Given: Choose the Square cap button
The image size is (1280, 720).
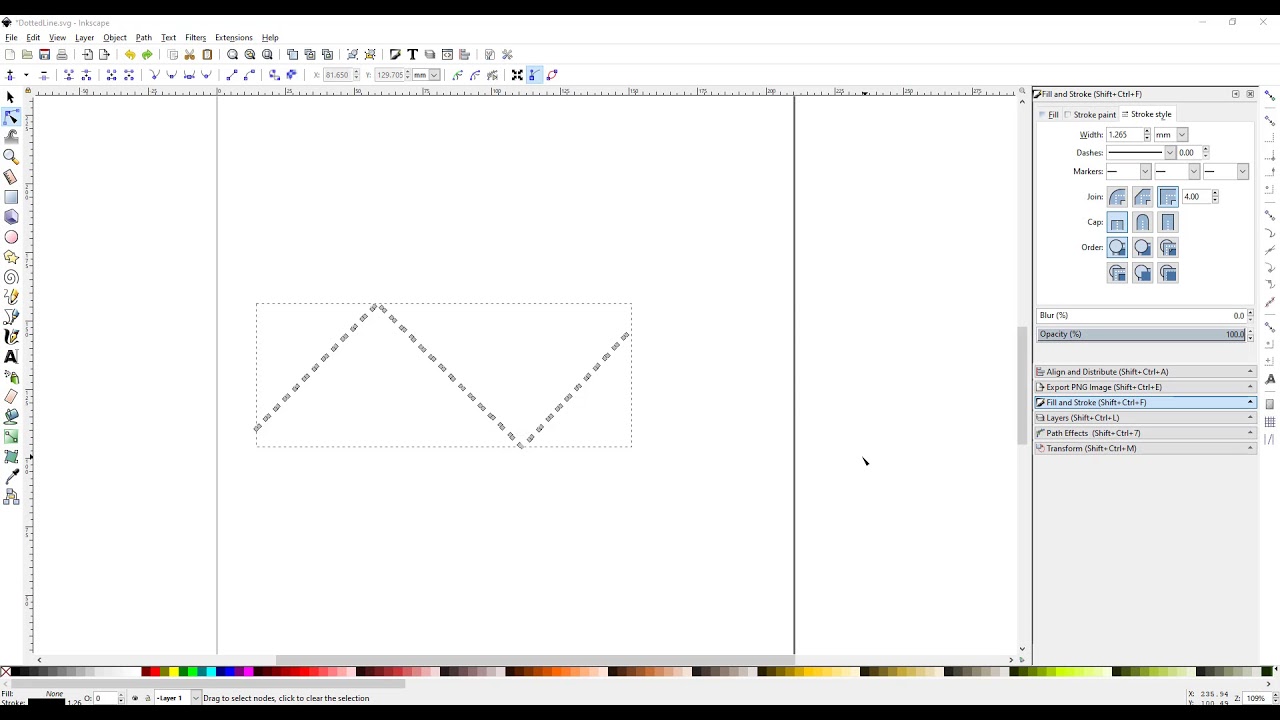Looking at the screenshot, I should click(1167, 222).
